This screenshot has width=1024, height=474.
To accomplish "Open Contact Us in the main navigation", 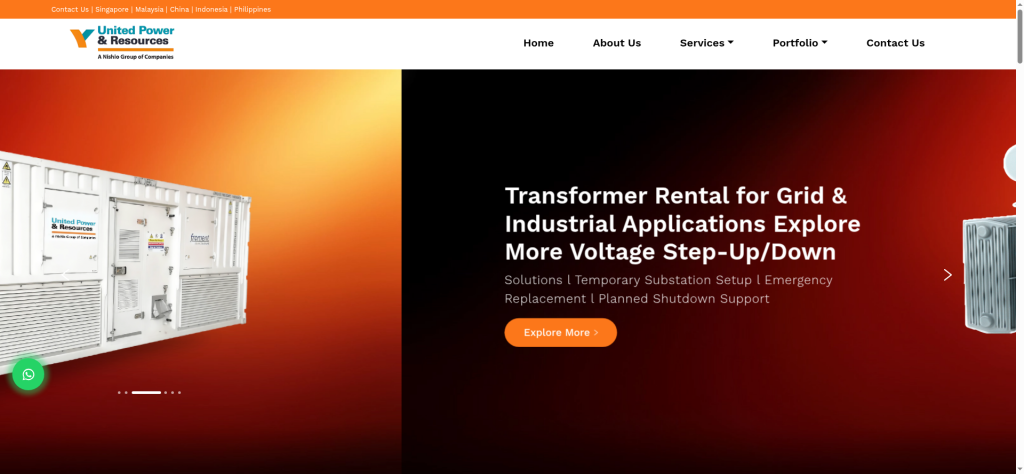I will click(895, 43).
